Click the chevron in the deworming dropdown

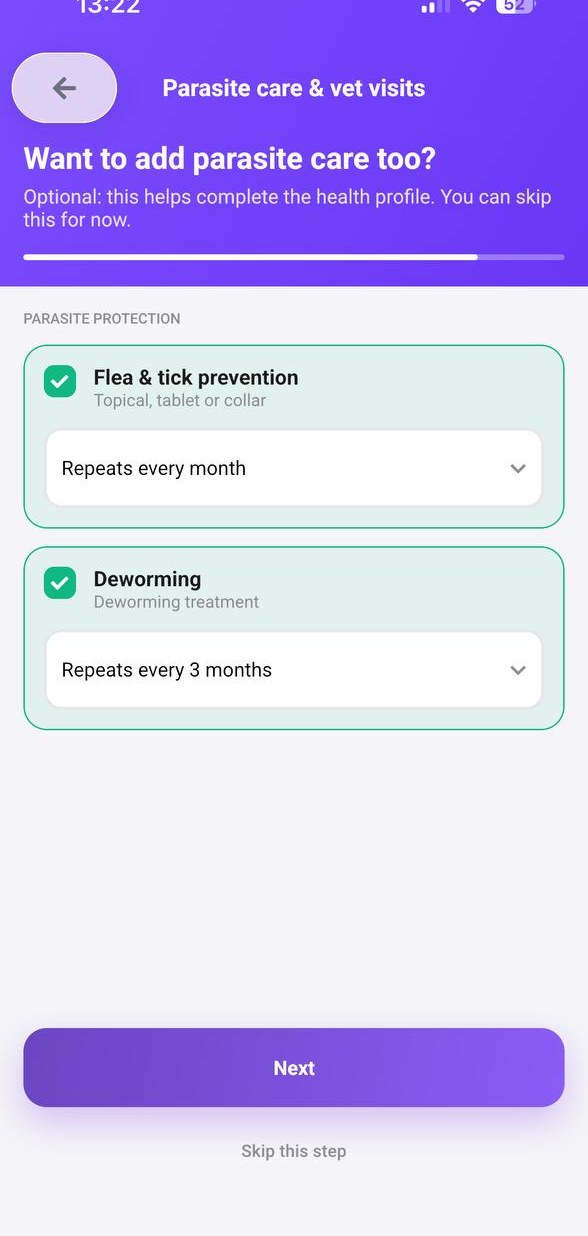pos(518,670)
